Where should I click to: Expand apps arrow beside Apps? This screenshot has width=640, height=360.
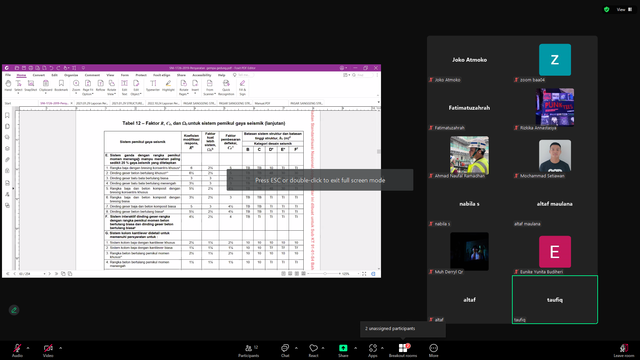[382, 348]
